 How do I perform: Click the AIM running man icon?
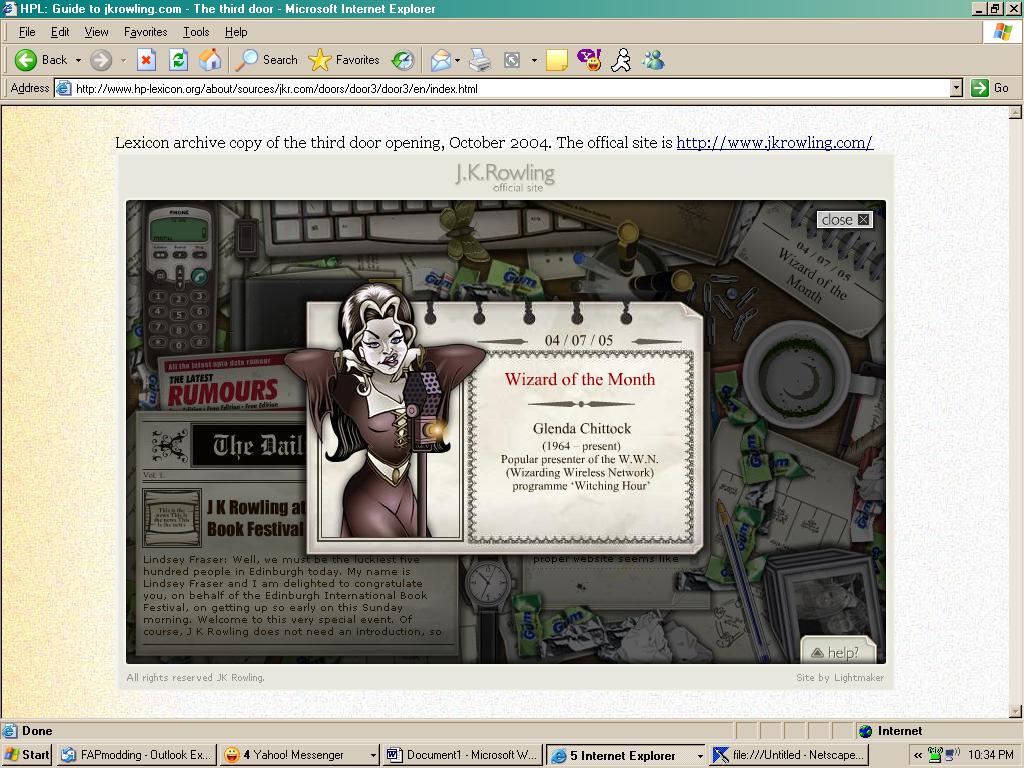[x=621, y=60]
